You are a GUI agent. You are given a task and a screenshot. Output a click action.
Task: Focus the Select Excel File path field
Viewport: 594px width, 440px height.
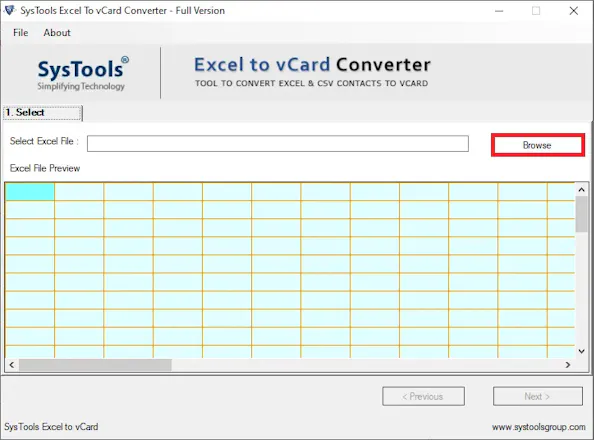coord(278,144)
